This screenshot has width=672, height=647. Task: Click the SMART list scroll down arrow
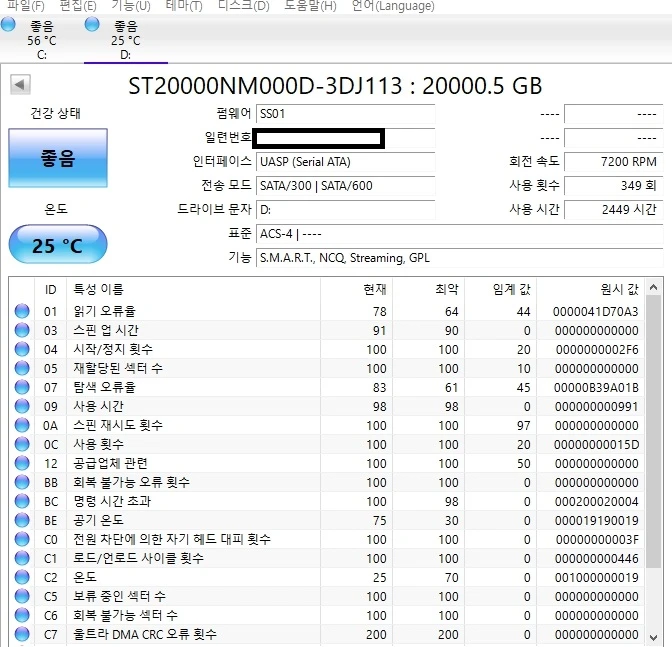pos(654,637)
